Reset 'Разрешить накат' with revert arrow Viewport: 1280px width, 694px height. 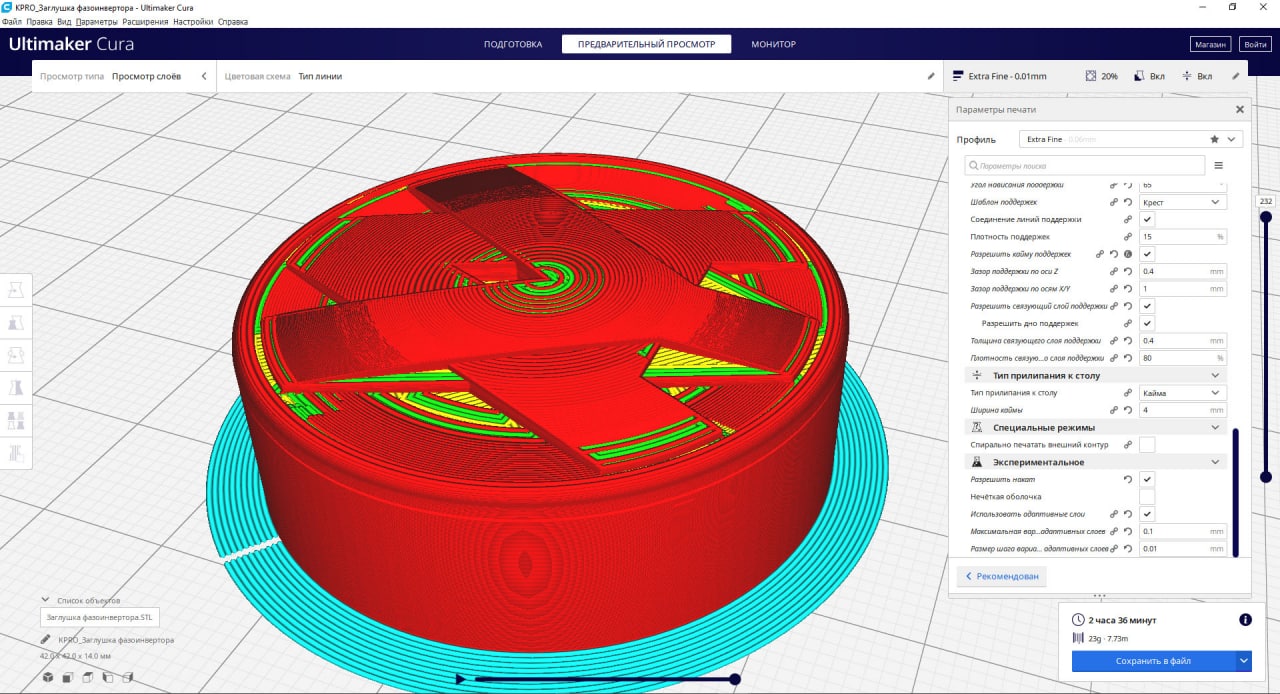pos(1128,480)
